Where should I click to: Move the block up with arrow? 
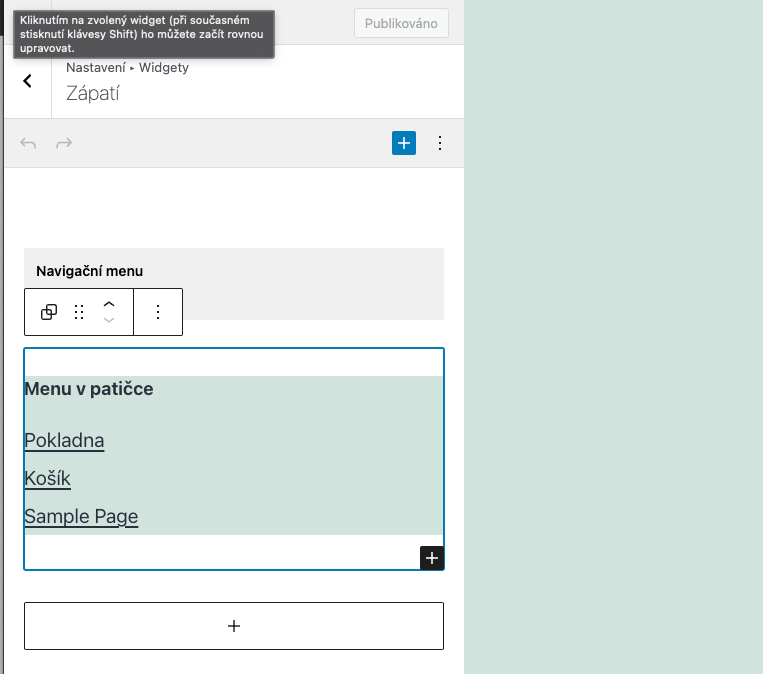click(x=109, y=305)
